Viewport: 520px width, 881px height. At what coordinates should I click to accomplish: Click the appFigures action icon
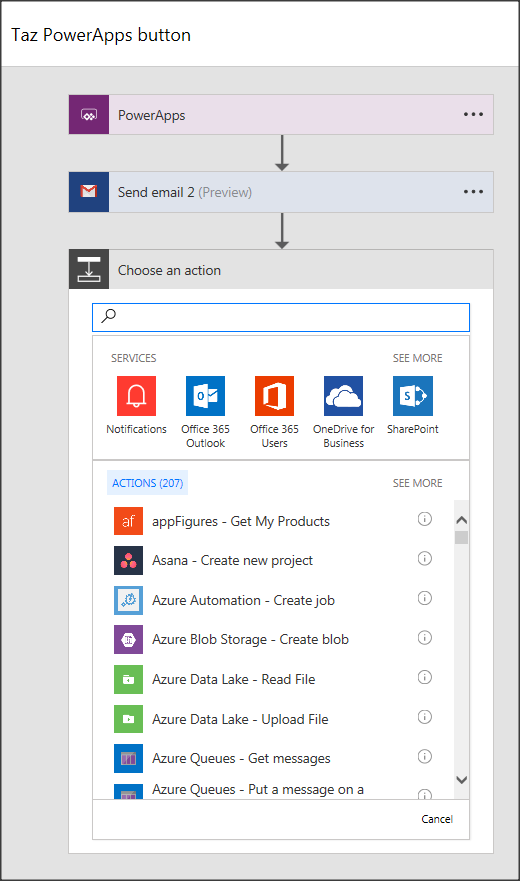pos(128,521)
